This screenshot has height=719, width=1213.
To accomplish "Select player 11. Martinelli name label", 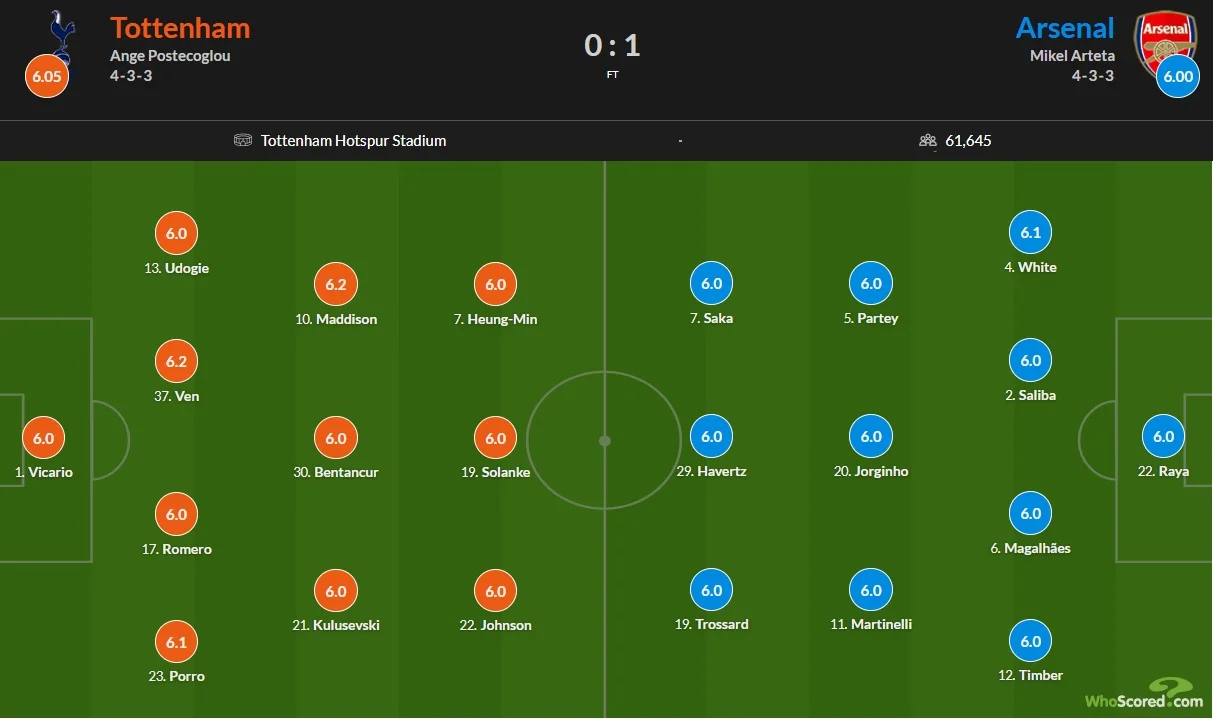I will (x=871, y=624).
